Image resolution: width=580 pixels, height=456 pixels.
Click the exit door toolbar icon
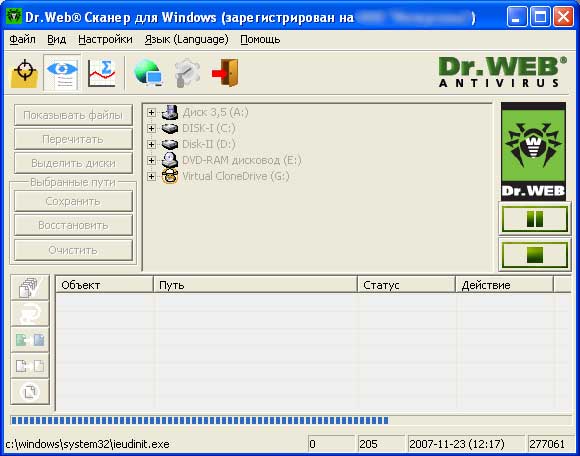(x=225, y=73)
